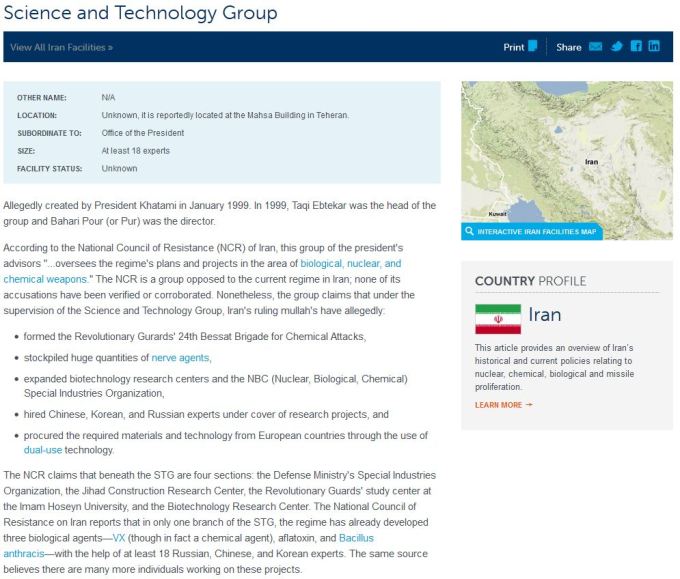Click the Iran map thumbnail
This screenshot has width=680, height=579.
[566, 150]
